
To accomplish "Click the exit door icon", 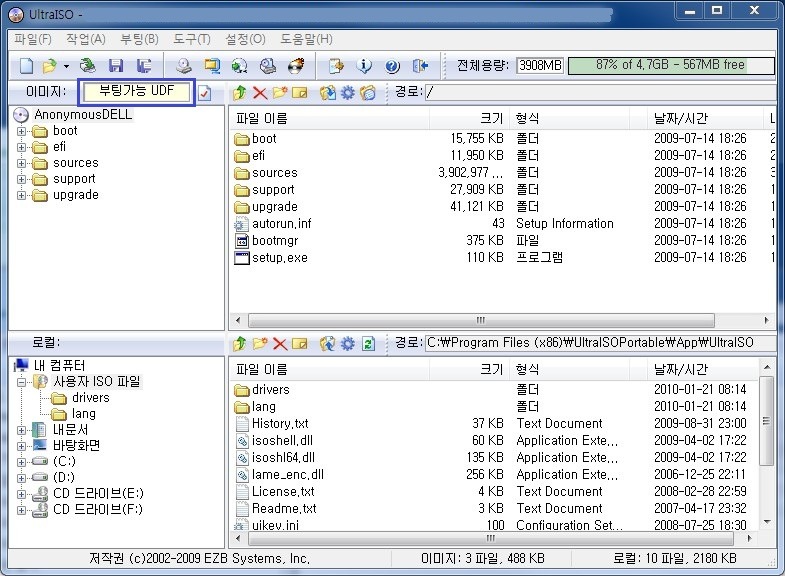I will tap(420, 66).
